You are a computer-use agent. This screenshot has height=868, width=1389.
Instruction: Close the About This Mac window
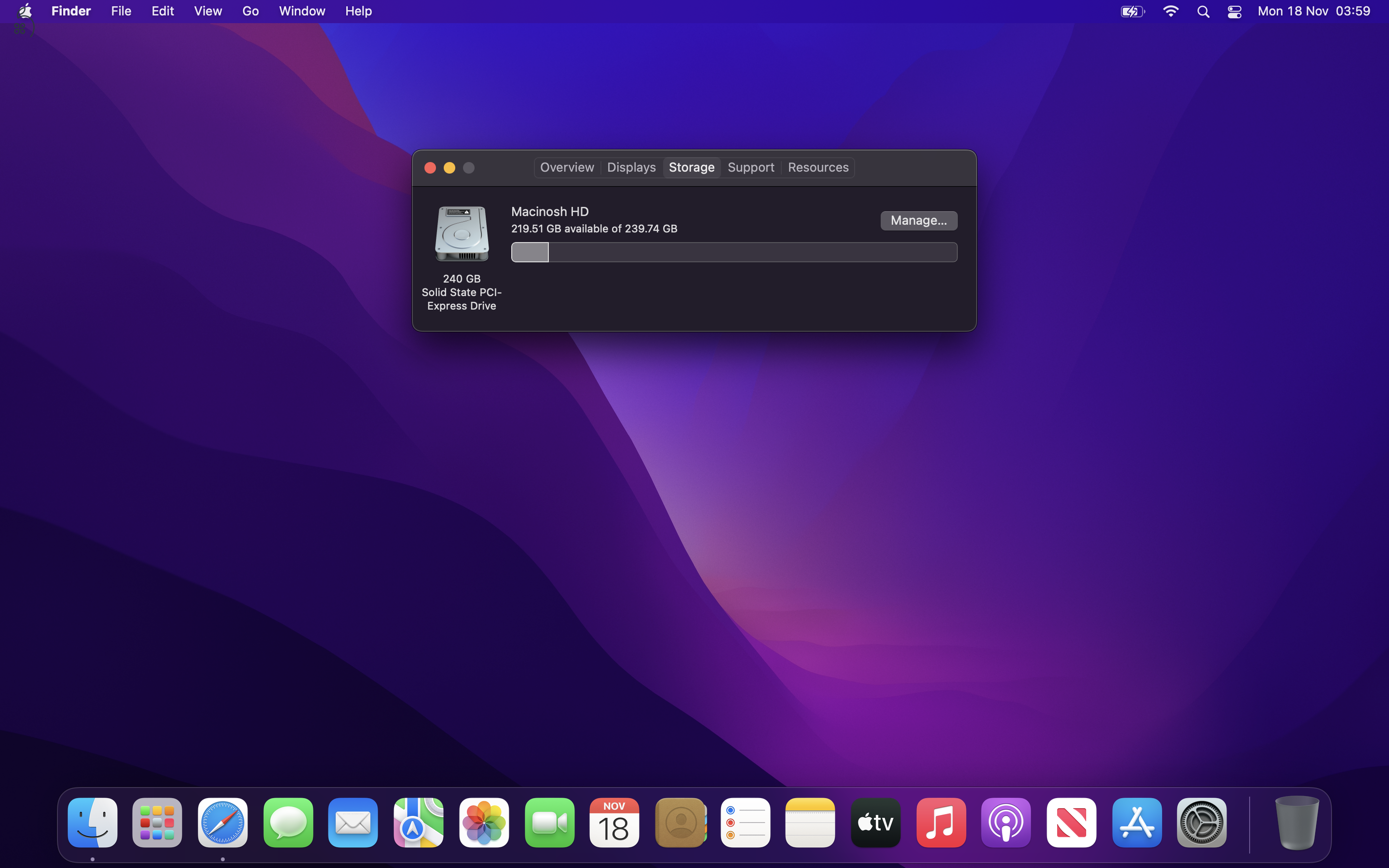pos(430,168)
